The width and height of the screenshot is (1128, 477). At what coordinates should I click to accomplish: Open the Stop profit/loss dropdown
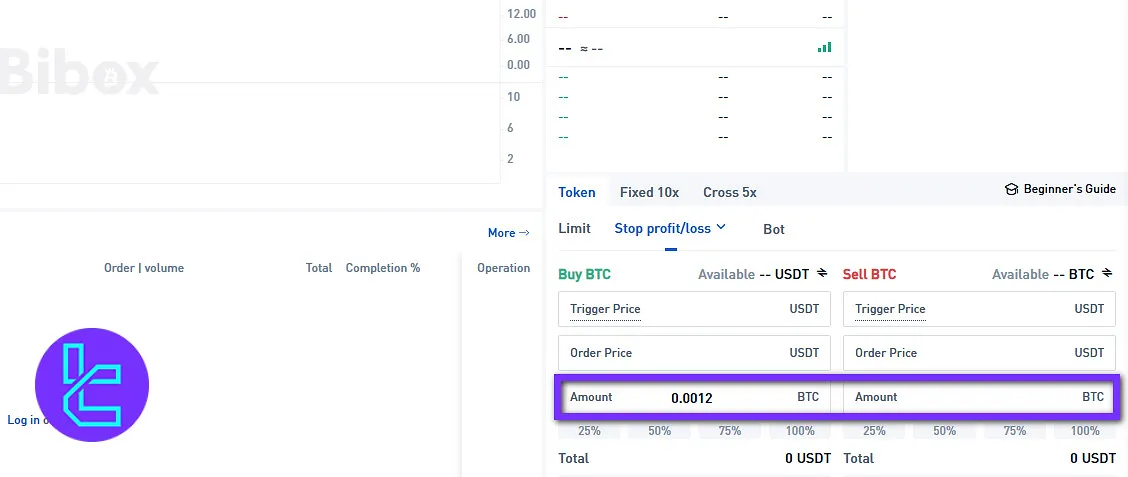(670, 229)
